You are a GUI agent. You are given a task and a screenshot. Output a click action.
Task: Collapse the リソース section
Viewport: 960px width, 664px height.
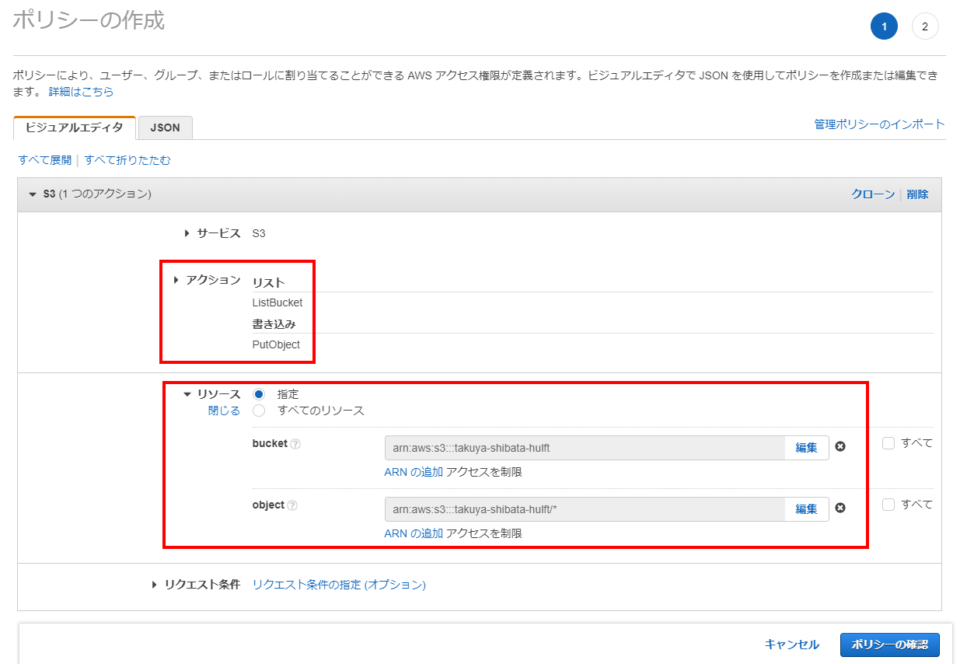(x=187, y=394)
